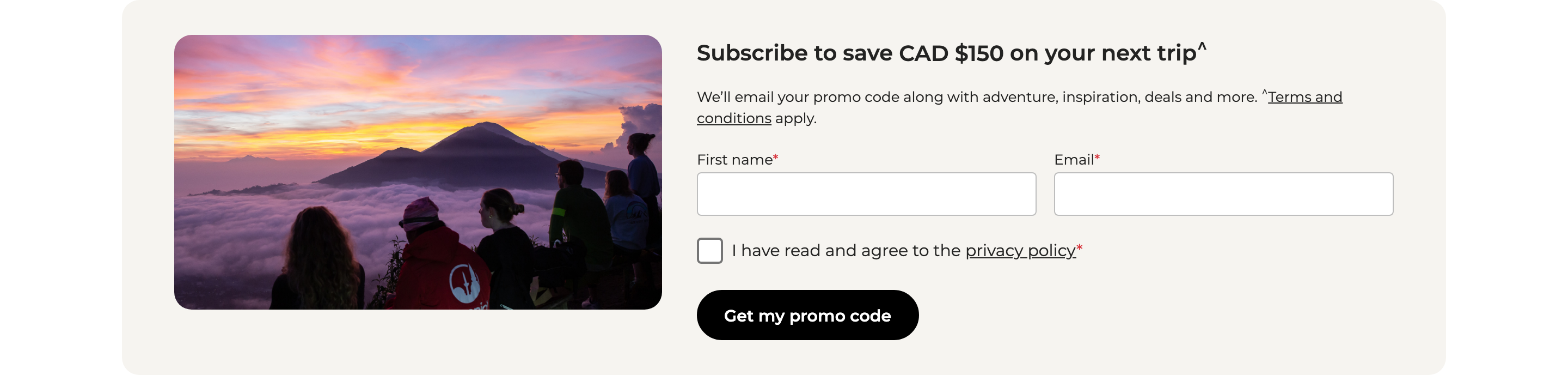The width and height of the screenshot is (1568, 375).
Task: Click the standing person at the photo's right edge
Action: pyautogui.click(x=643, y=177)
